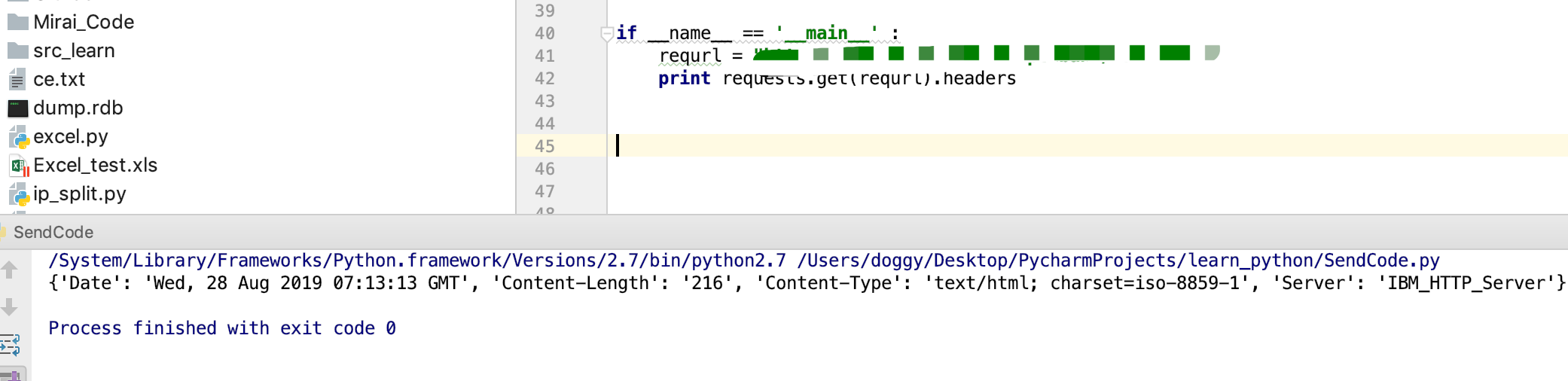Click the 'Process finished with exit code 0' text
This screenshot has width=1568, height=381.
222,328
